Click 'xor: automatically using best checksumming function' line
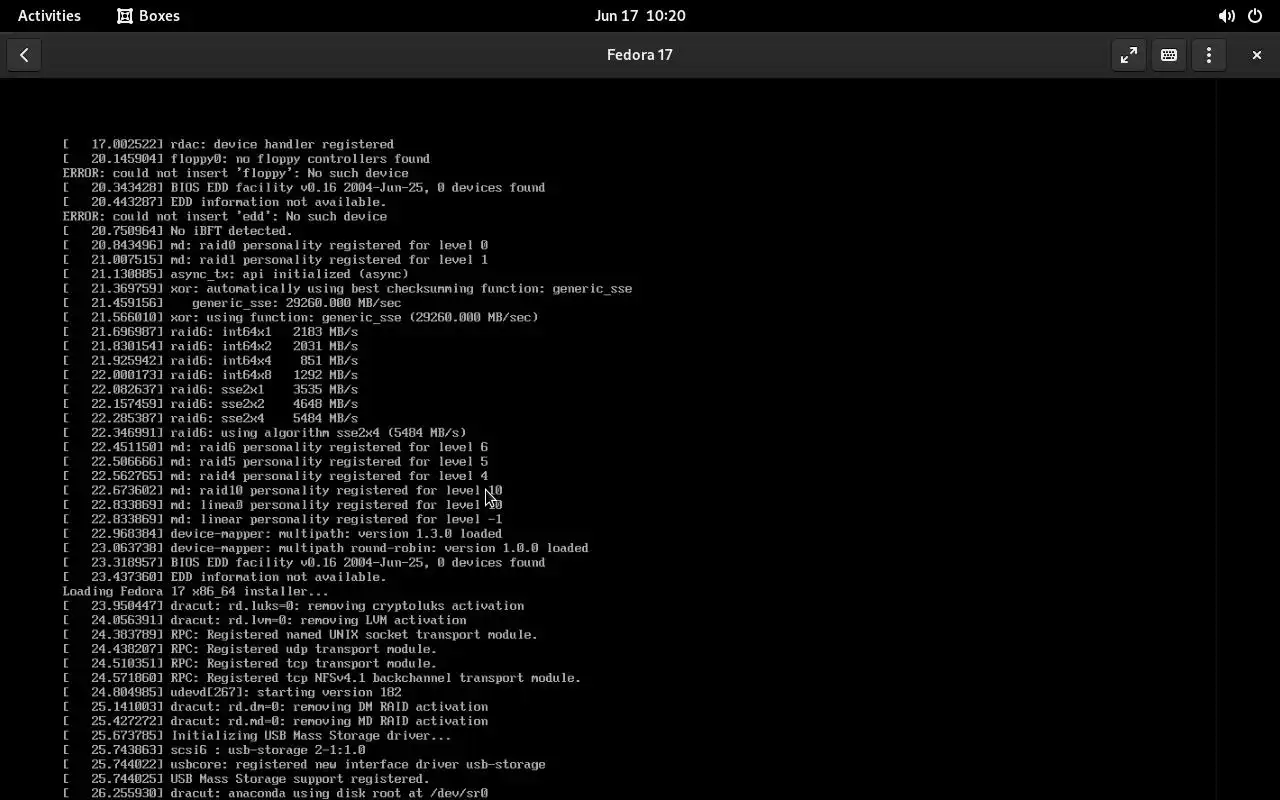This screenshot has width=1280, height=800. [x=347, y=288]
